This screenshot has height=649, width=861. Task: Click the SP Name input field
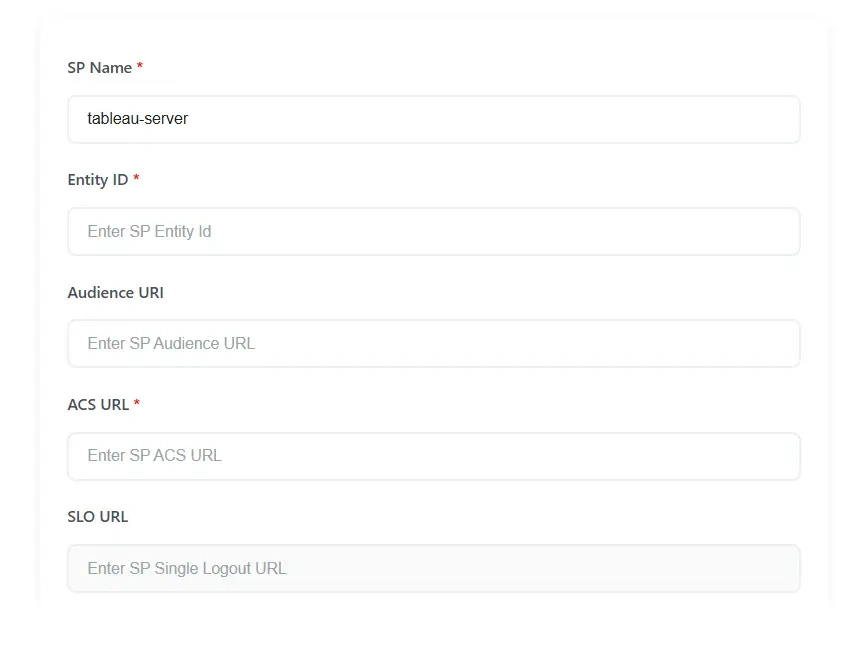pos(433,119)
